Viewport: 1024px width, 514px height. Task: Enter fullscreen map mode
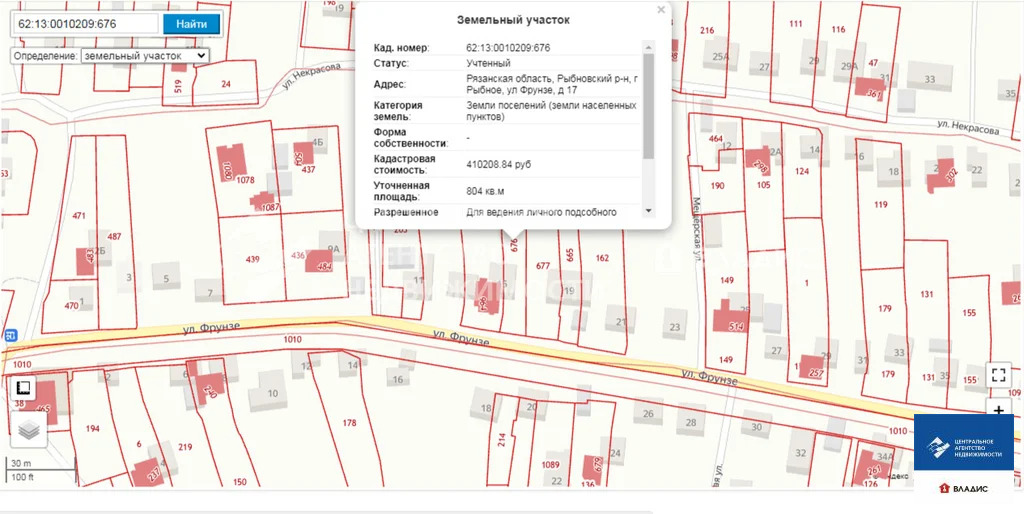coord(998,375)
